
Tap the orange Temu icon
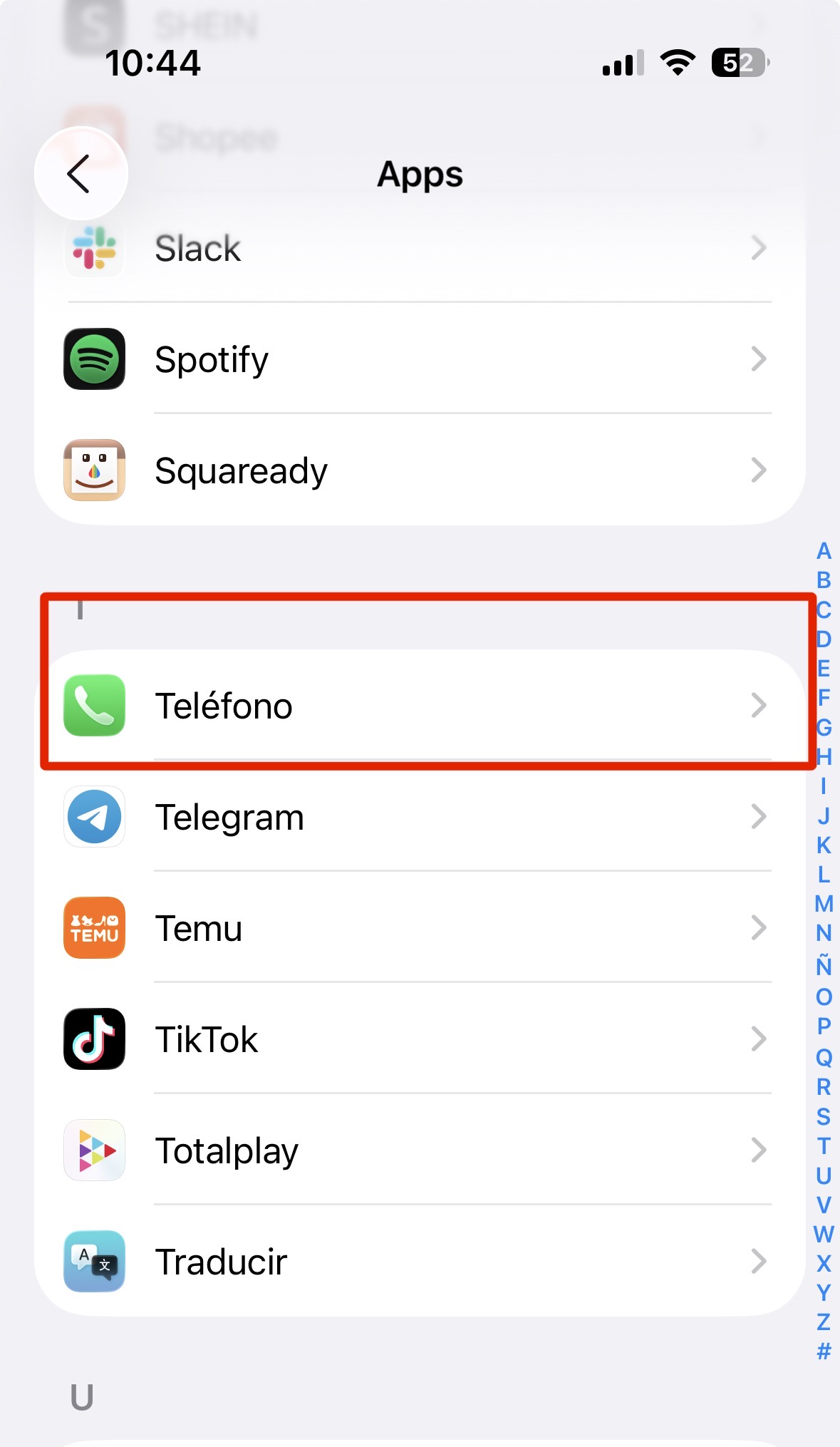pos(94,927)
